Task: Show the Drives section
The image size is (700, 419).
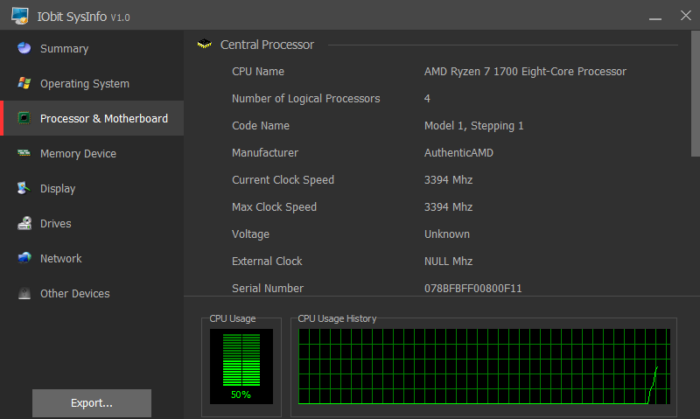Action: click(92, 224)
